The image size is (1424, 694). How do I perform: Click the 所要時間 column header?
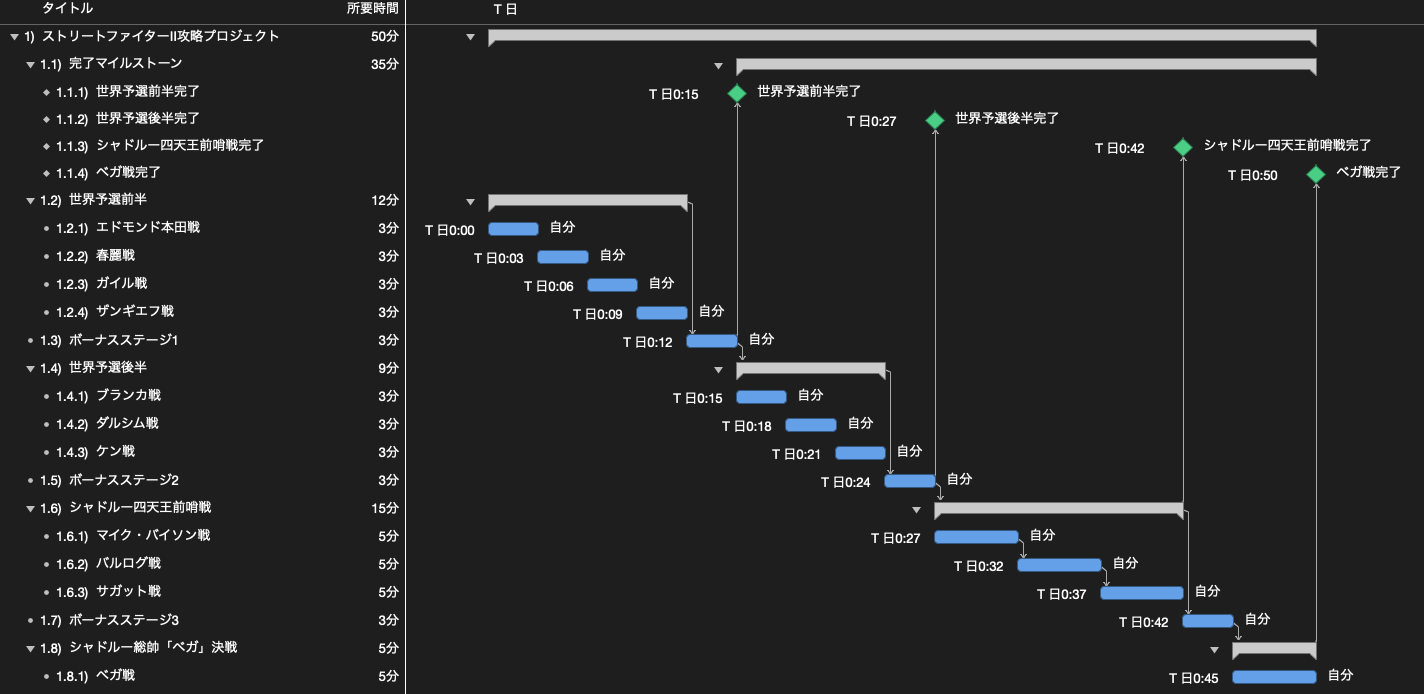point(372,8)
